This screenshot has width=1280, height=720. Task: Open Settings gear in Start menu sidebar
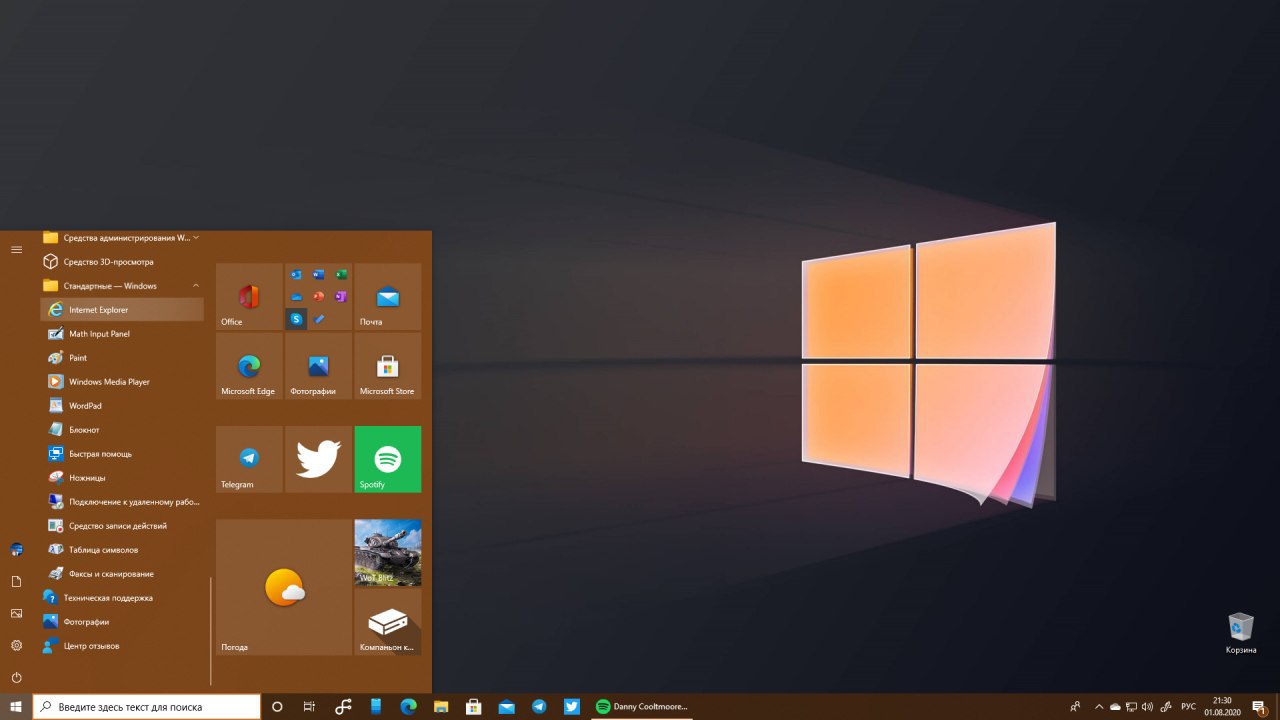click(x=16, y=645)
